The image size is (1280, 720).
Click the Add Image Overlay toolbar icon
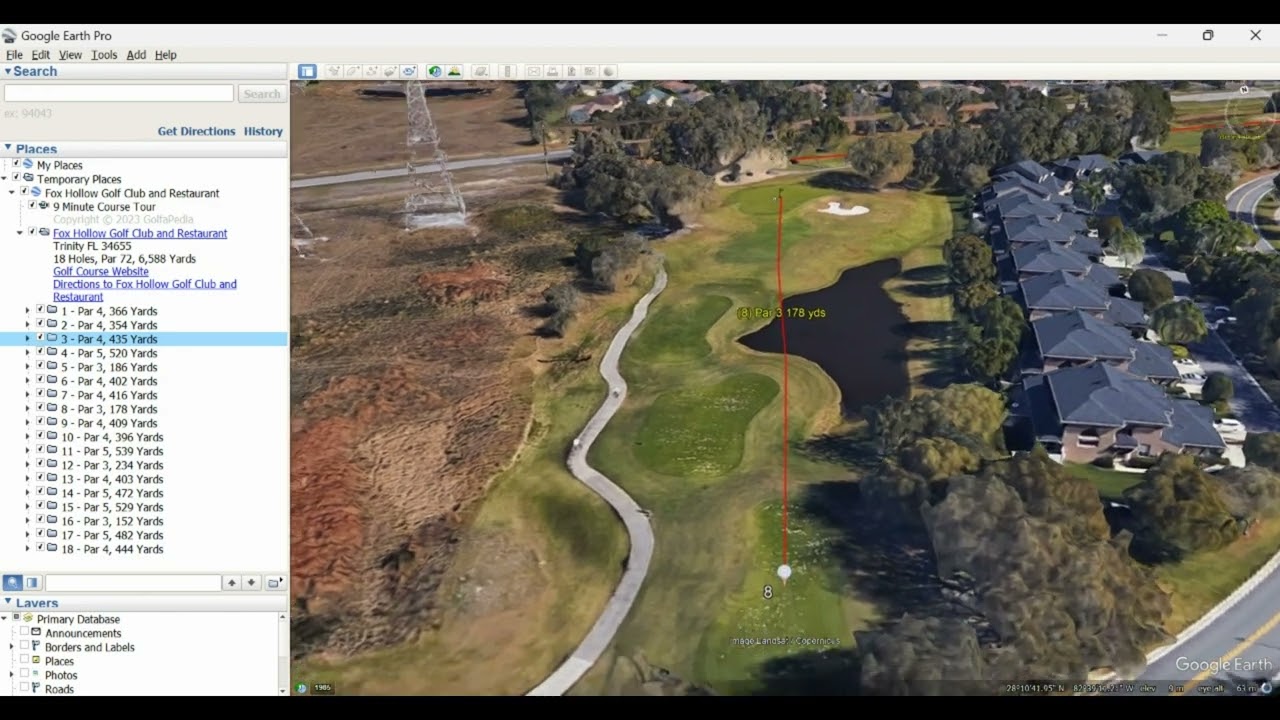(x=390, y=71)
